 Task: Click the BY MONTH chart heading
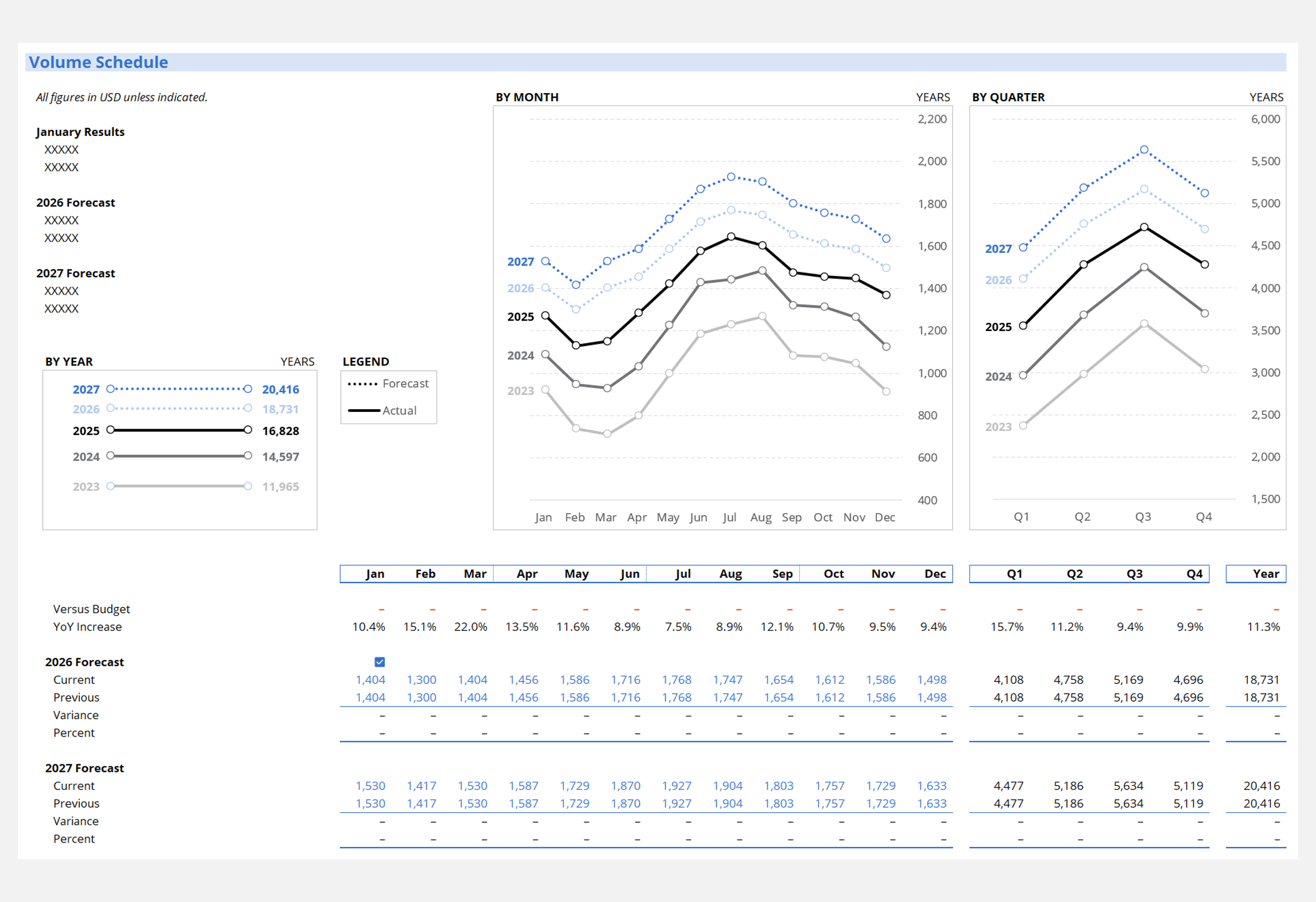[526, 97]
